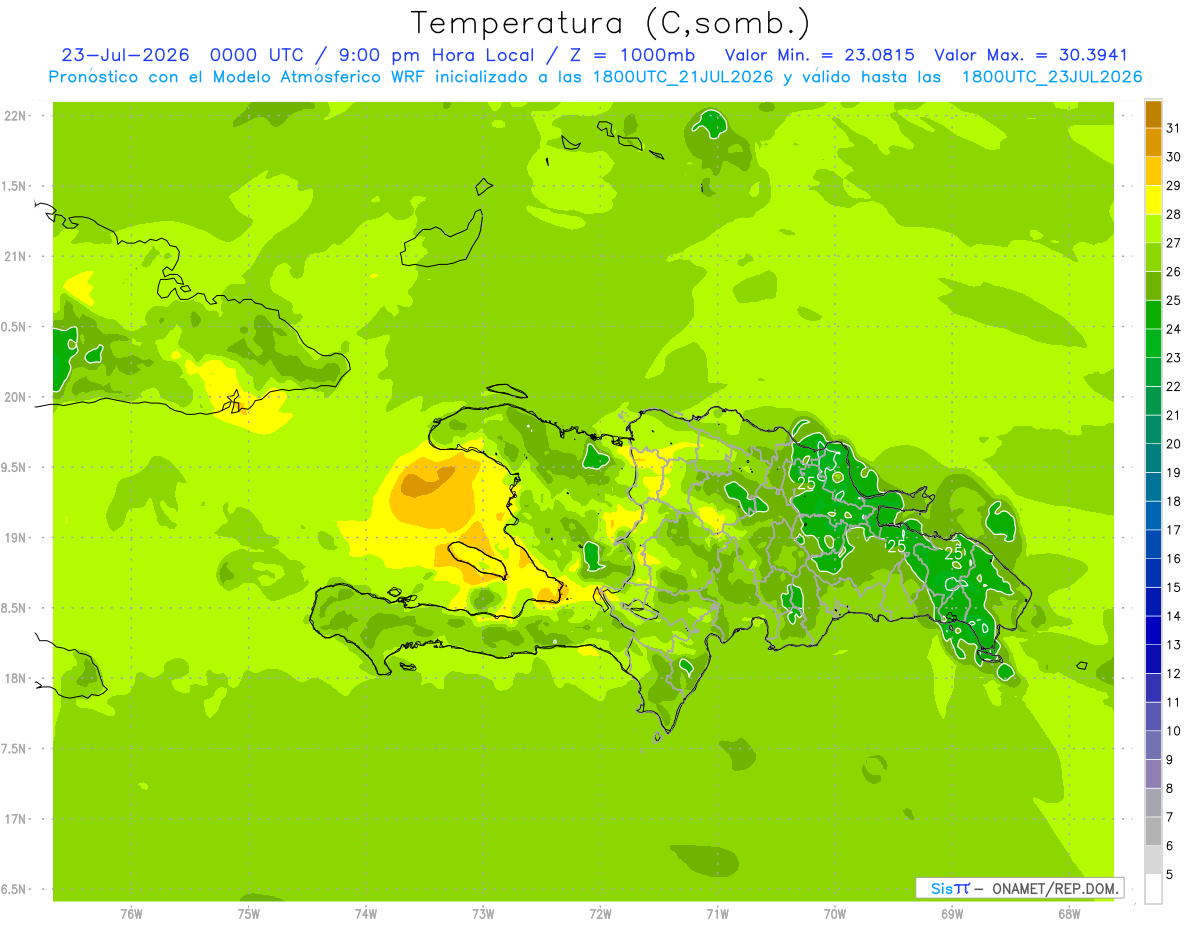
Task: Click the 22N latitude label
Action: (15, 116)
